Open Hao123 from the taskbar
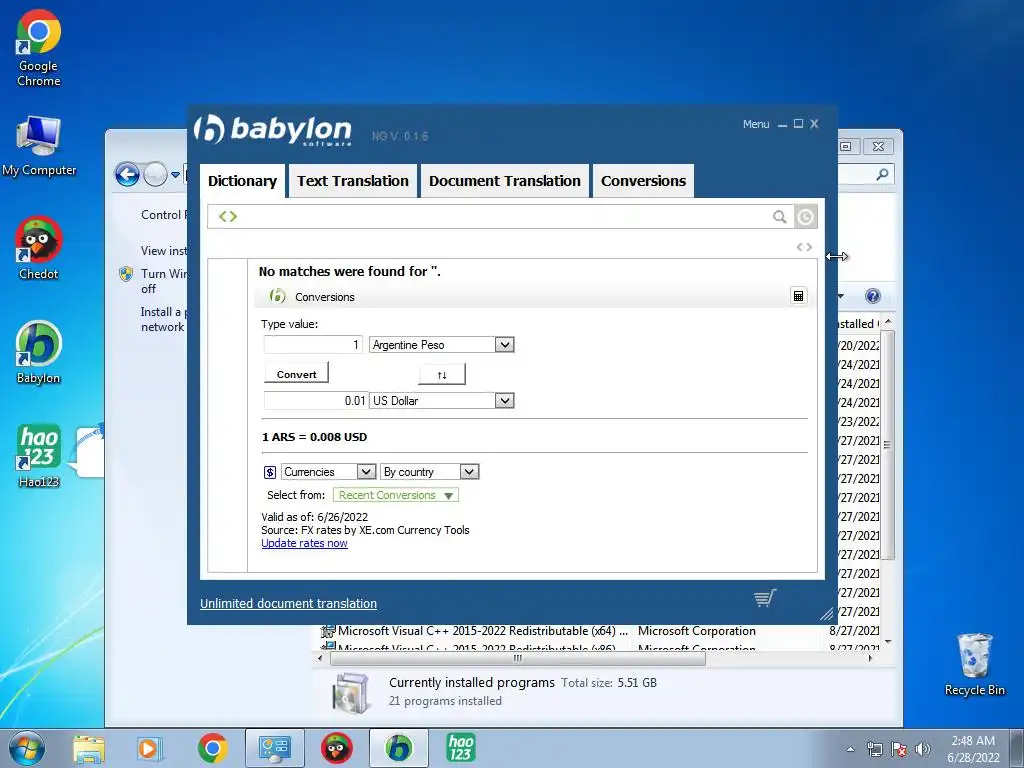 (x=460, y=748)
